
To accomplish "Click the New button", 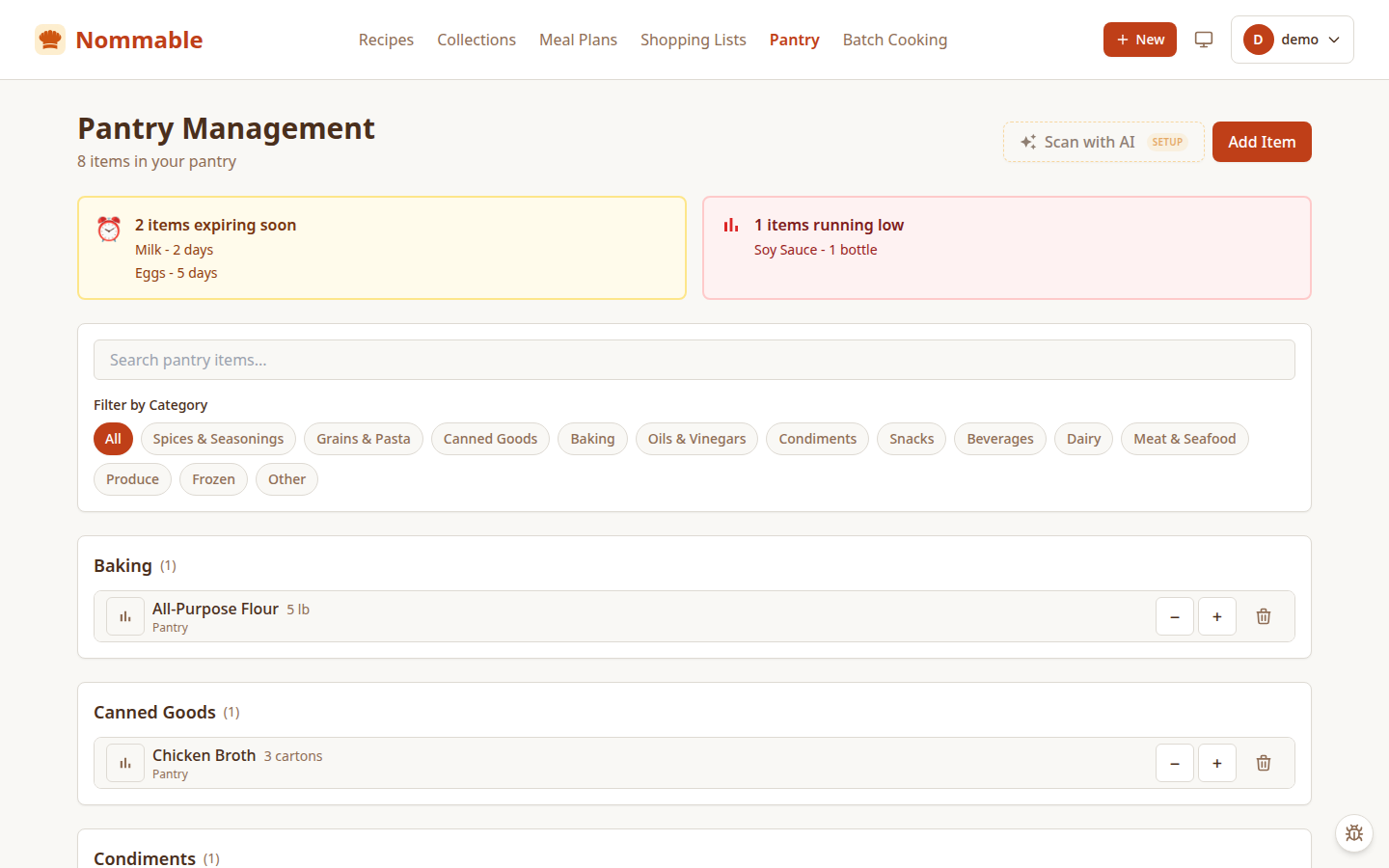I will click(x=1140, y=40).
